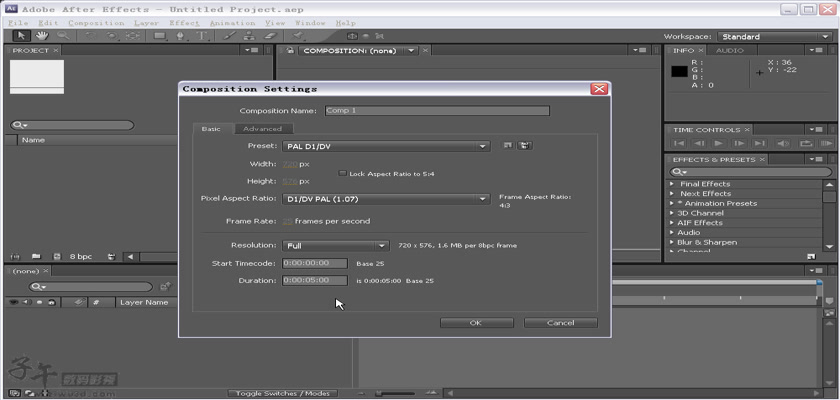Select the Rectangular Mask tool
The image size is (840, 400).
[x=160, y=36]
